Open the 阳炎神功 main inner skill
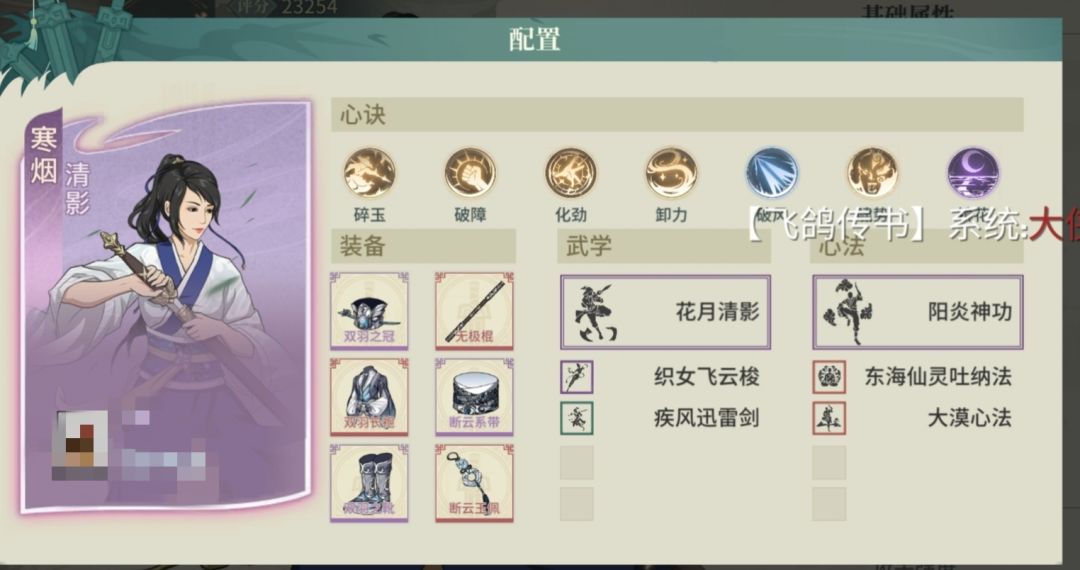1080x570 pixels. coord(918,312)
